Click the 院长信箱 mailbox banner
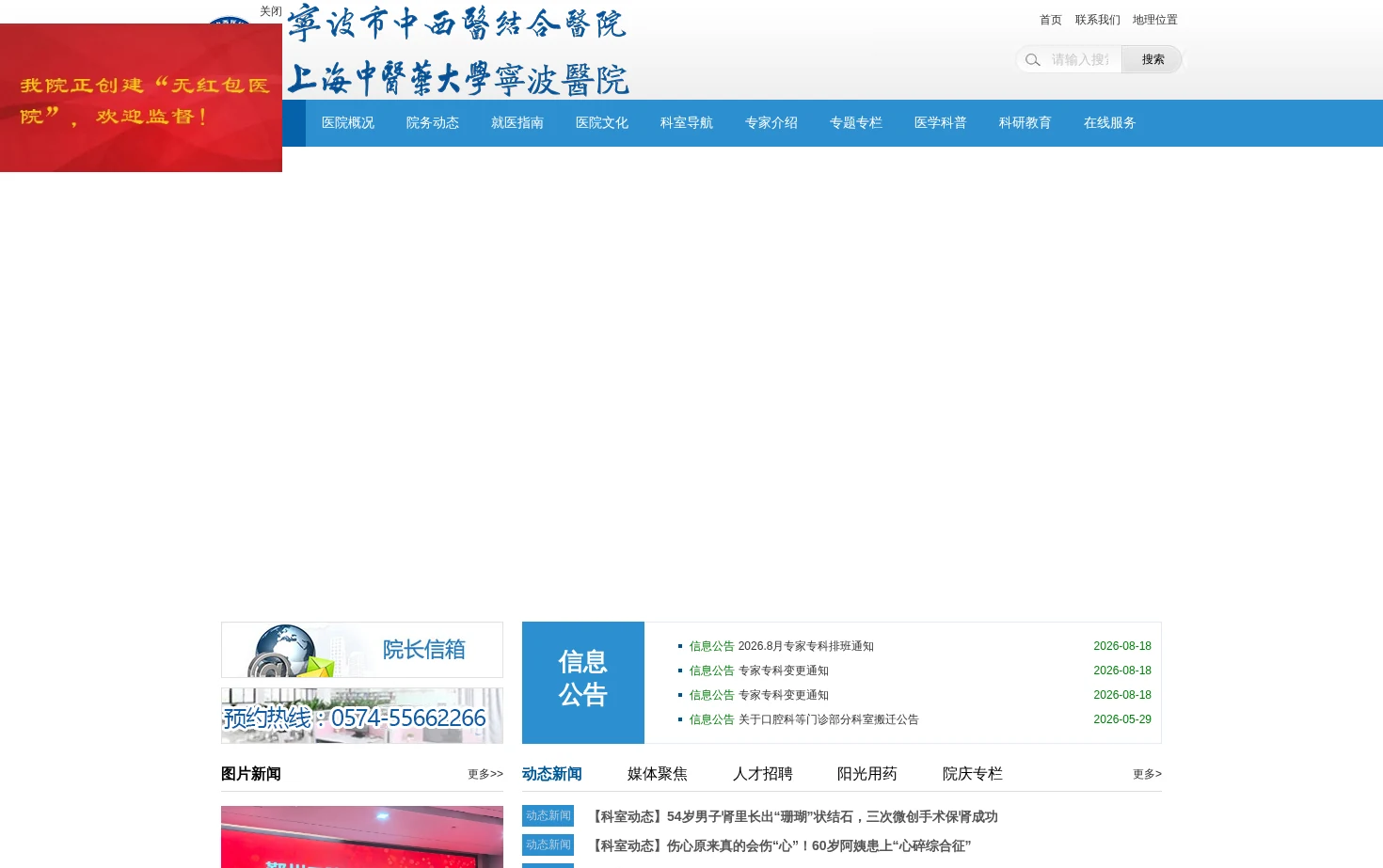 (362, 650)
